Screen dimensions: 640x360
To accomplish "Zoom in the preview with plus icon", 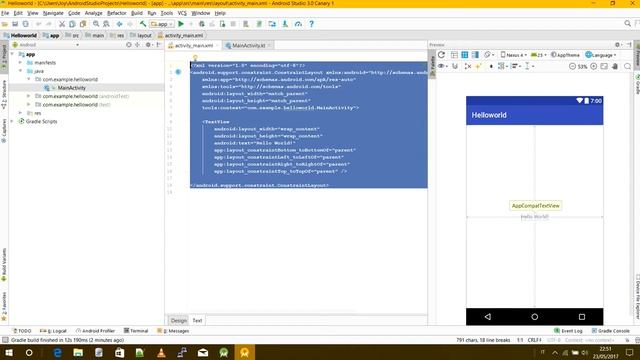I will [594, 66].
